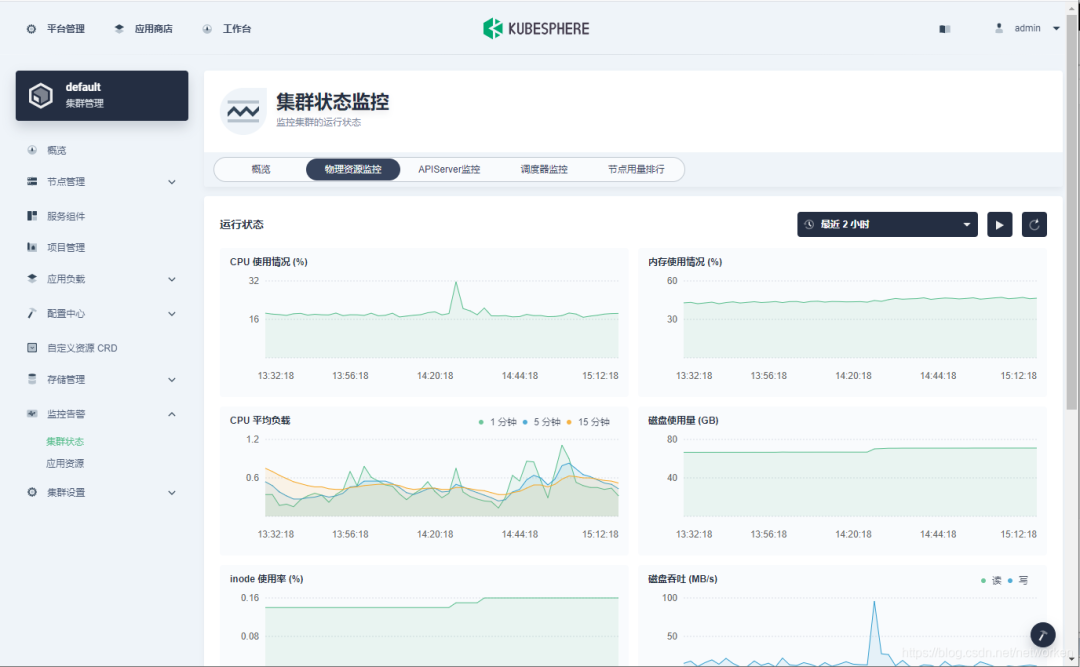Expand the 集群设置 chevron
This screenshot has width=1080, height=667.
tap(172, 493)
